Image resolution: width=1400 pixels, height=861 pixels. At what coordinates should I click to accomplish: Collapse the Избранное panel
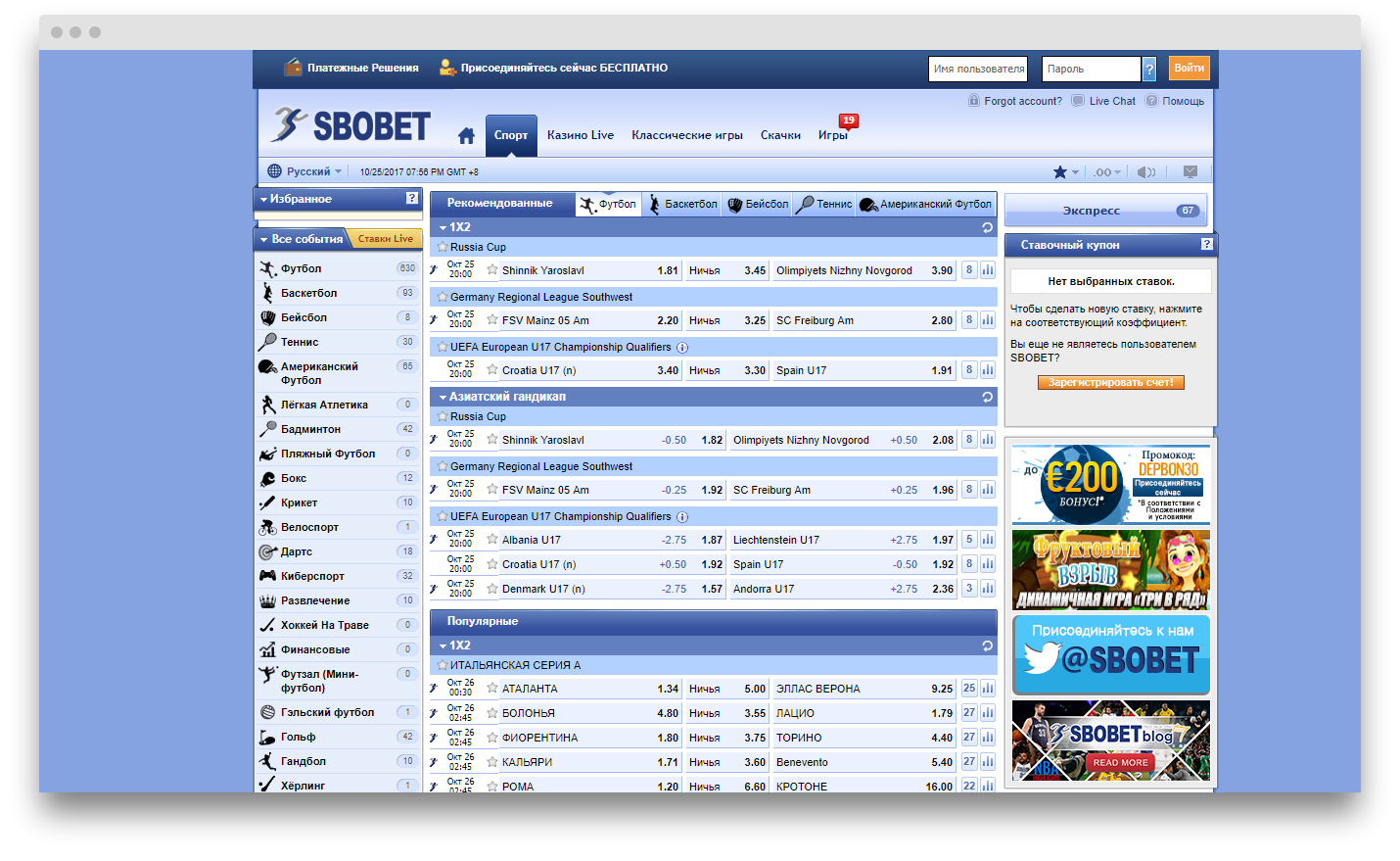pos(263,199)
